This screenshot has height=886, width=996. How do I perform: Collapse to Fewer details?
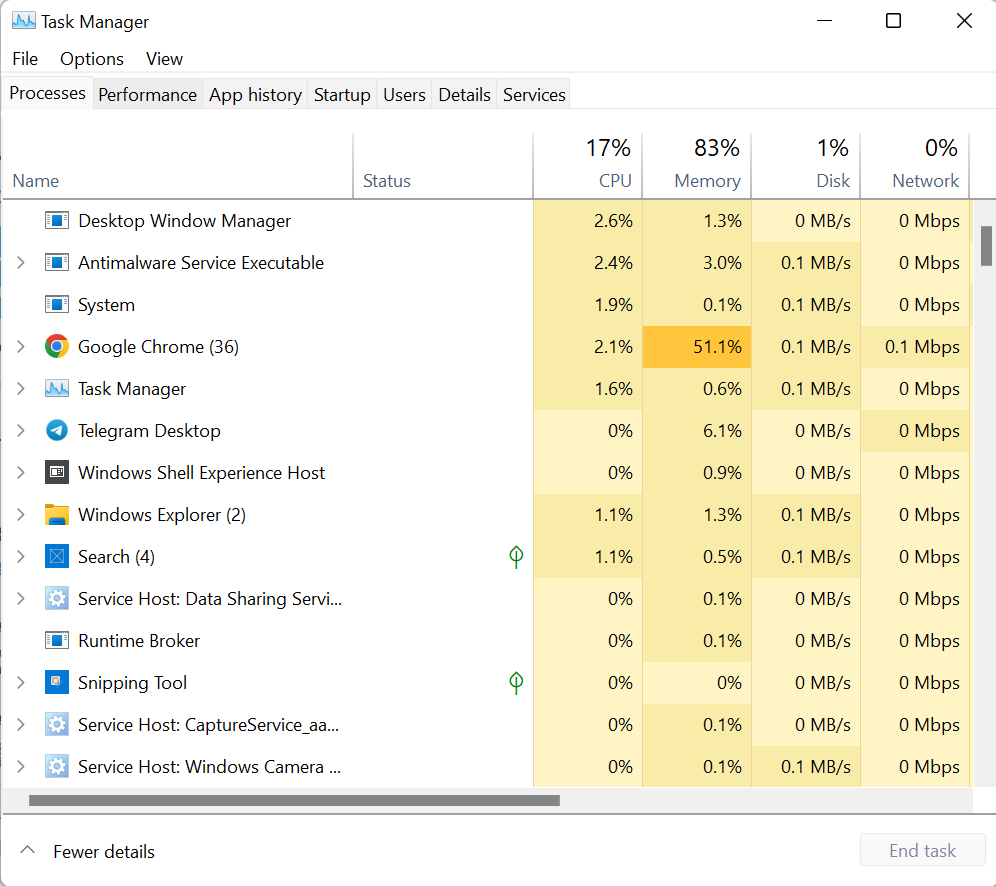88,851
